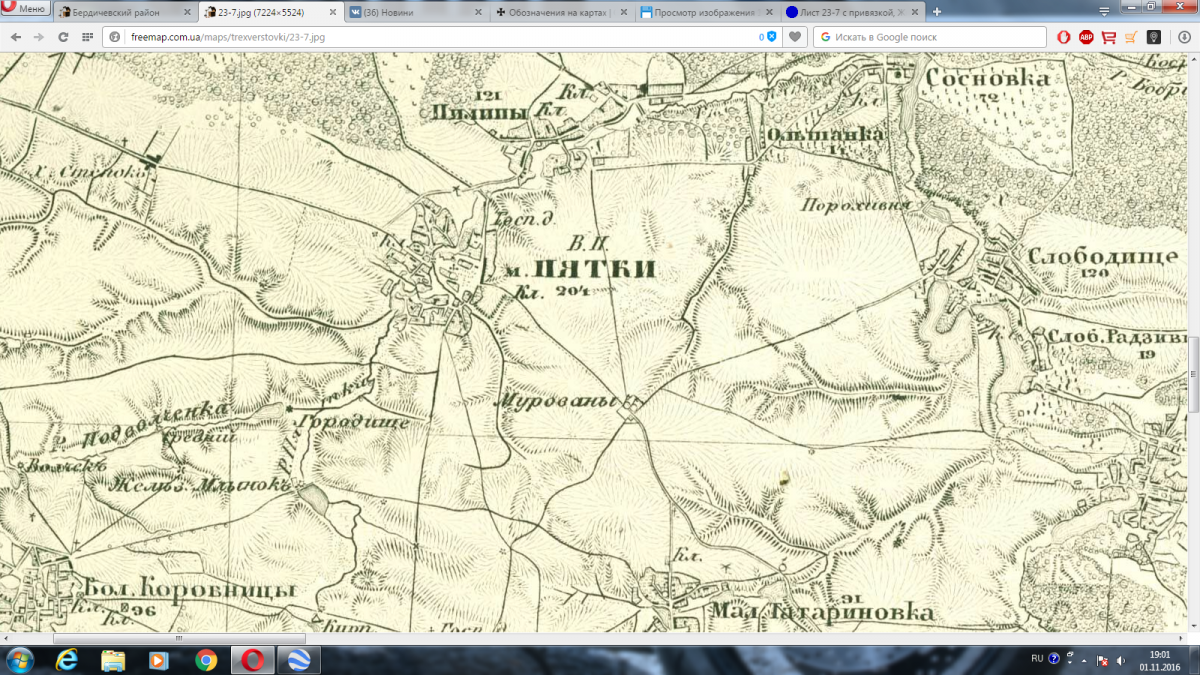Open a new tab with plus button

(x=937, y=12)
